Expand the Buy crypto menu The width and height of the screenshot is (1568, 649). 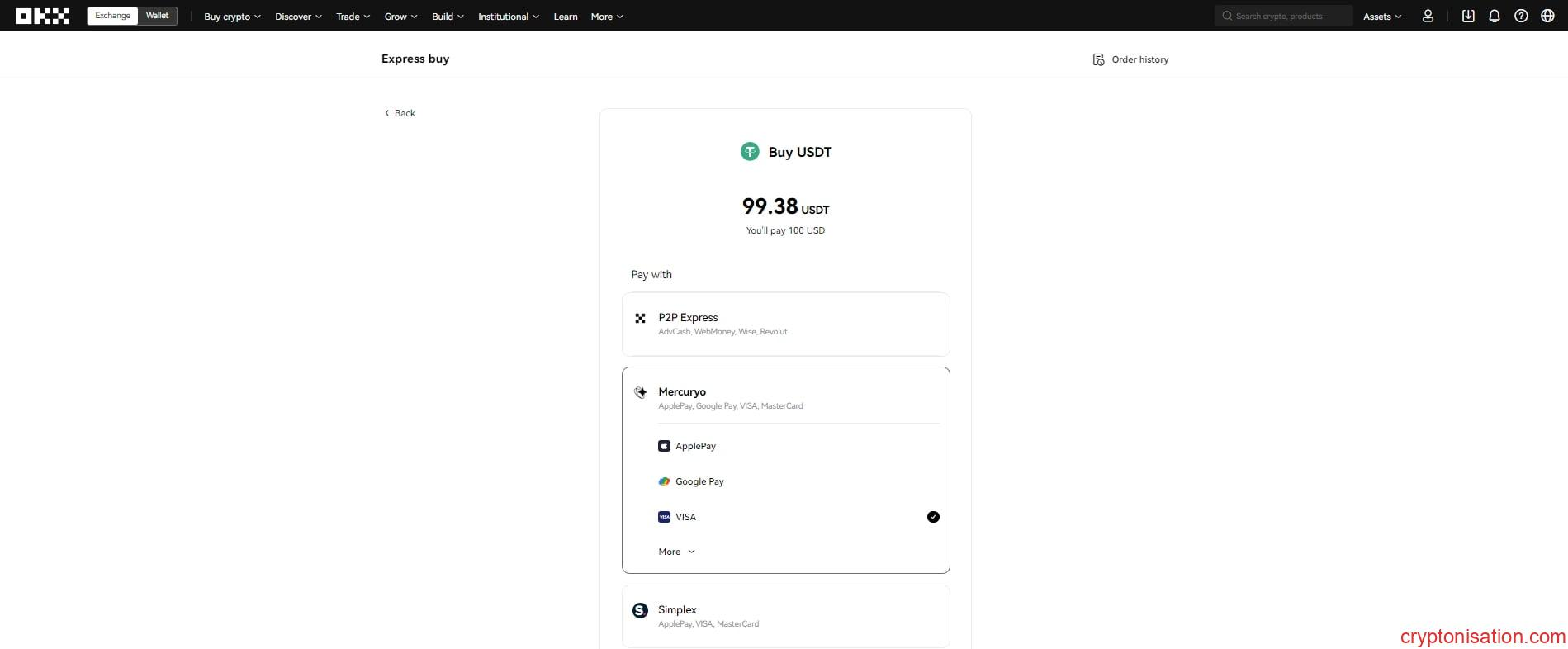coord(232,17)
